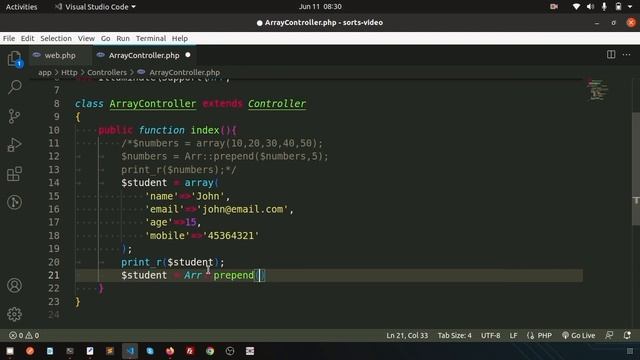Open Activities overview
Viewport: 640px width, 360px height.
pos(21,7)
